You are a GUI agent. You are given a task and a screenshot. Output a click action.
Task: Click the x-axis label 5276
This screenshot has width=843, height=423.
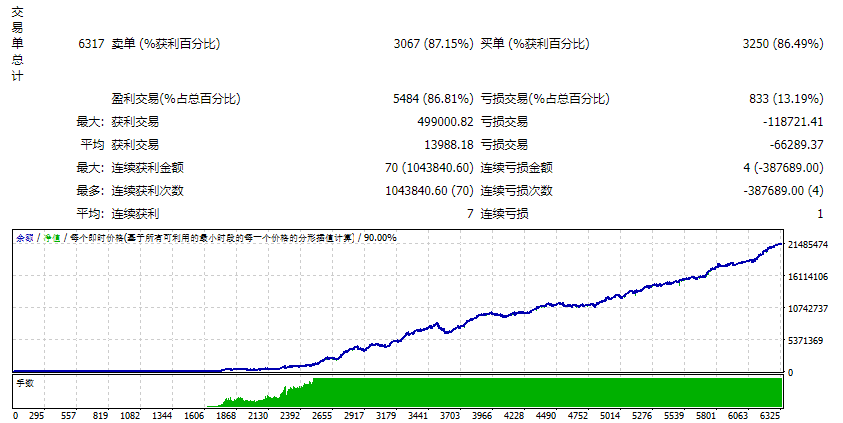click(x=642, y=415)
